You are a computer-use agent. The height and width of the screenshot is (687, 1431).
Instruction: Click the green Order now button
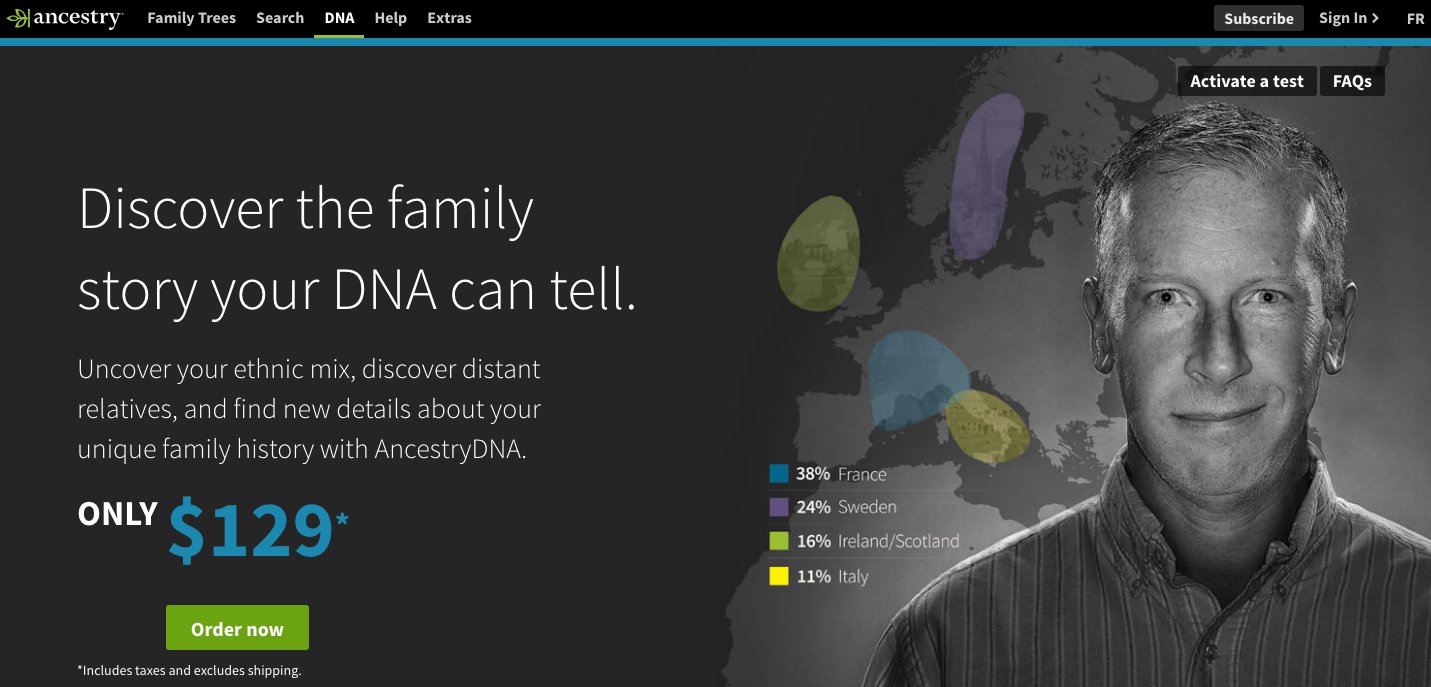pyautogui.click(x=237, y=628)
